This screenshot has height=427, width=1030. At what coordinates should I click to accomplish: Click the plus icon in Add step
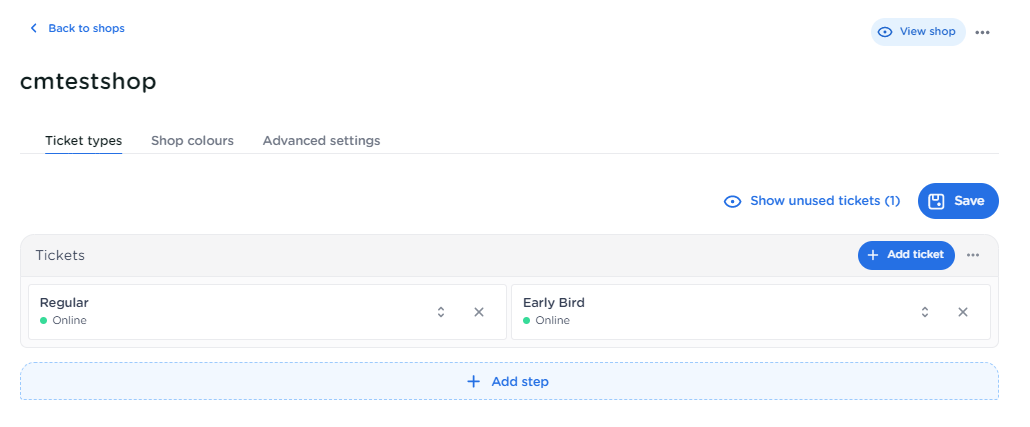click(x=474, y=382)
